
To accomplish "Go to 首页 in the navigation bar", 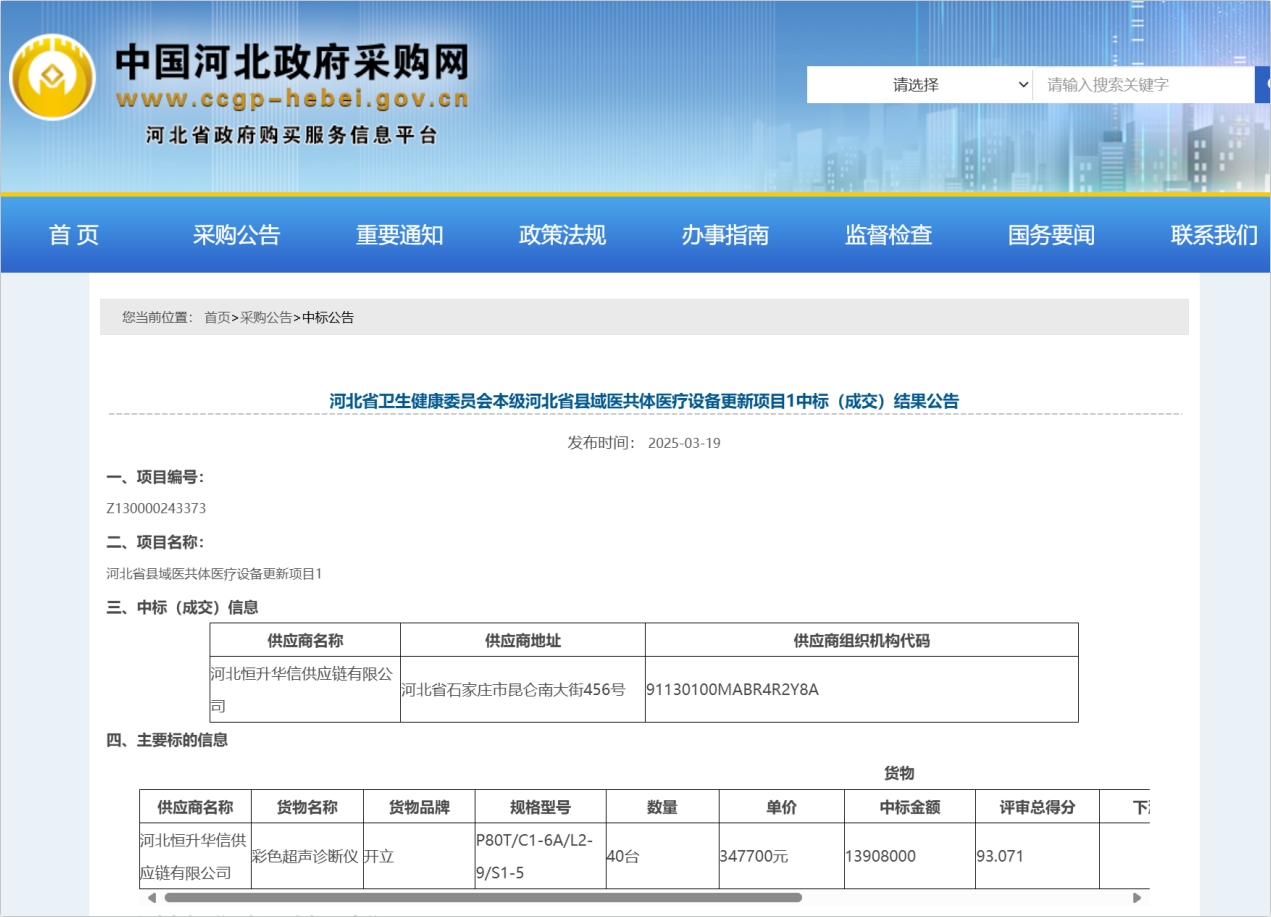I will (x=74, y=235).
